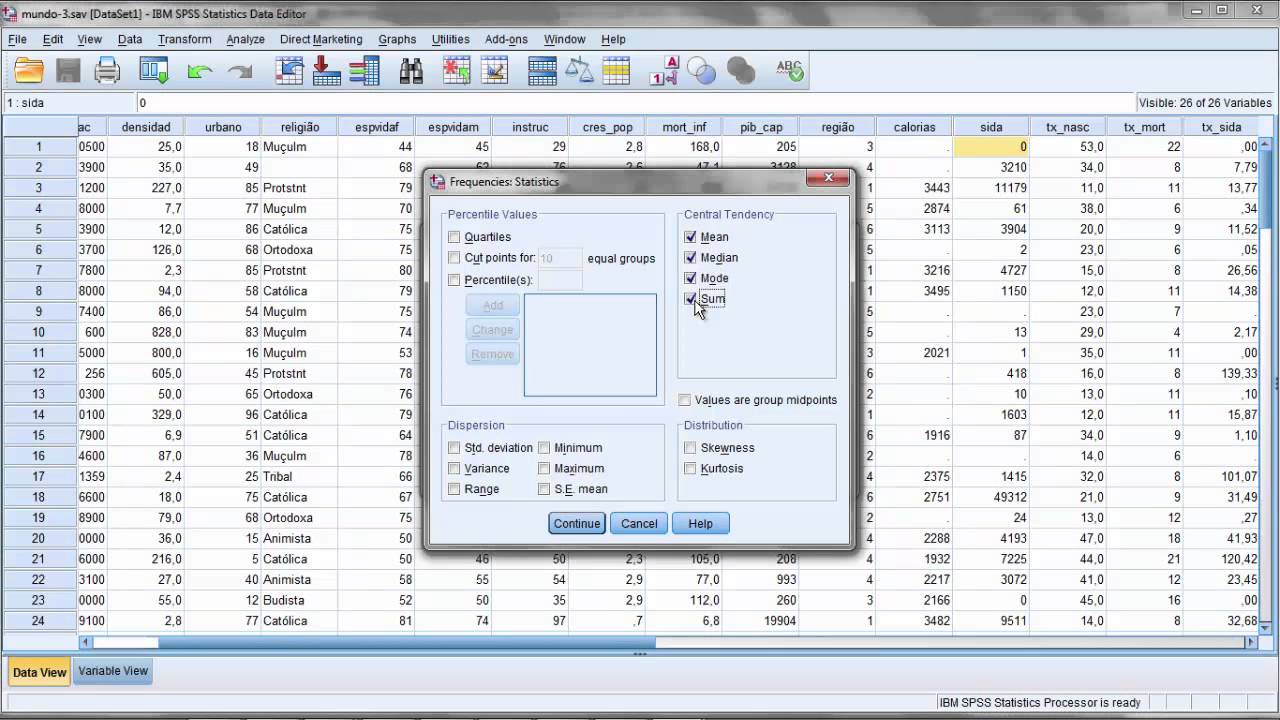The width and height of the screenshot is (1280, 720).
Task: Click Insert Cases toolbar icon
Action: [457, 71]
